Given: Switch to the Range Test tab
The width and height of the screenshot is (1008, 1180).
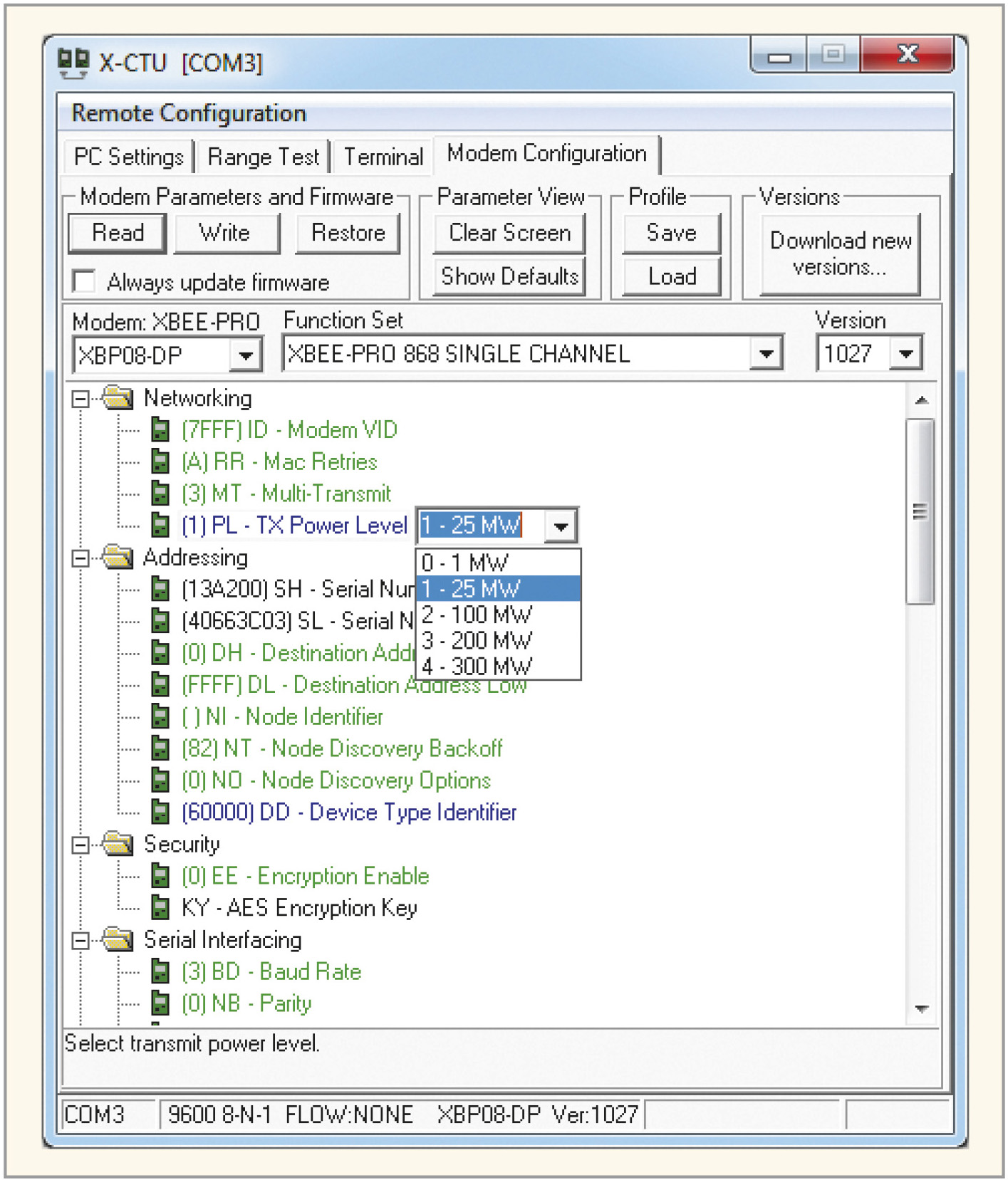Looking at the screenshot, I should [x=263, y=157].
